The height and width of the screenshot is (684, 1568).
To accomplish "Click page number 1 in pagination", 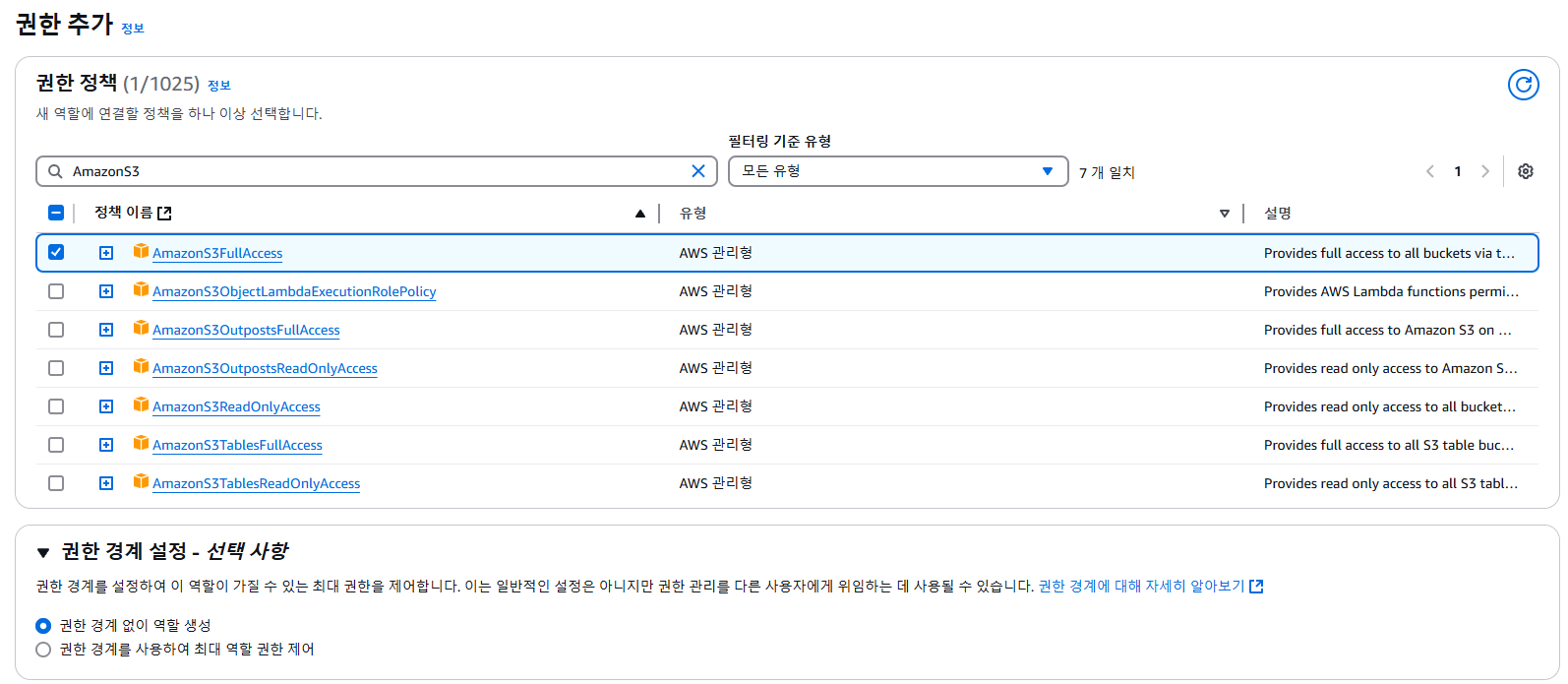I will (1458, 171).
